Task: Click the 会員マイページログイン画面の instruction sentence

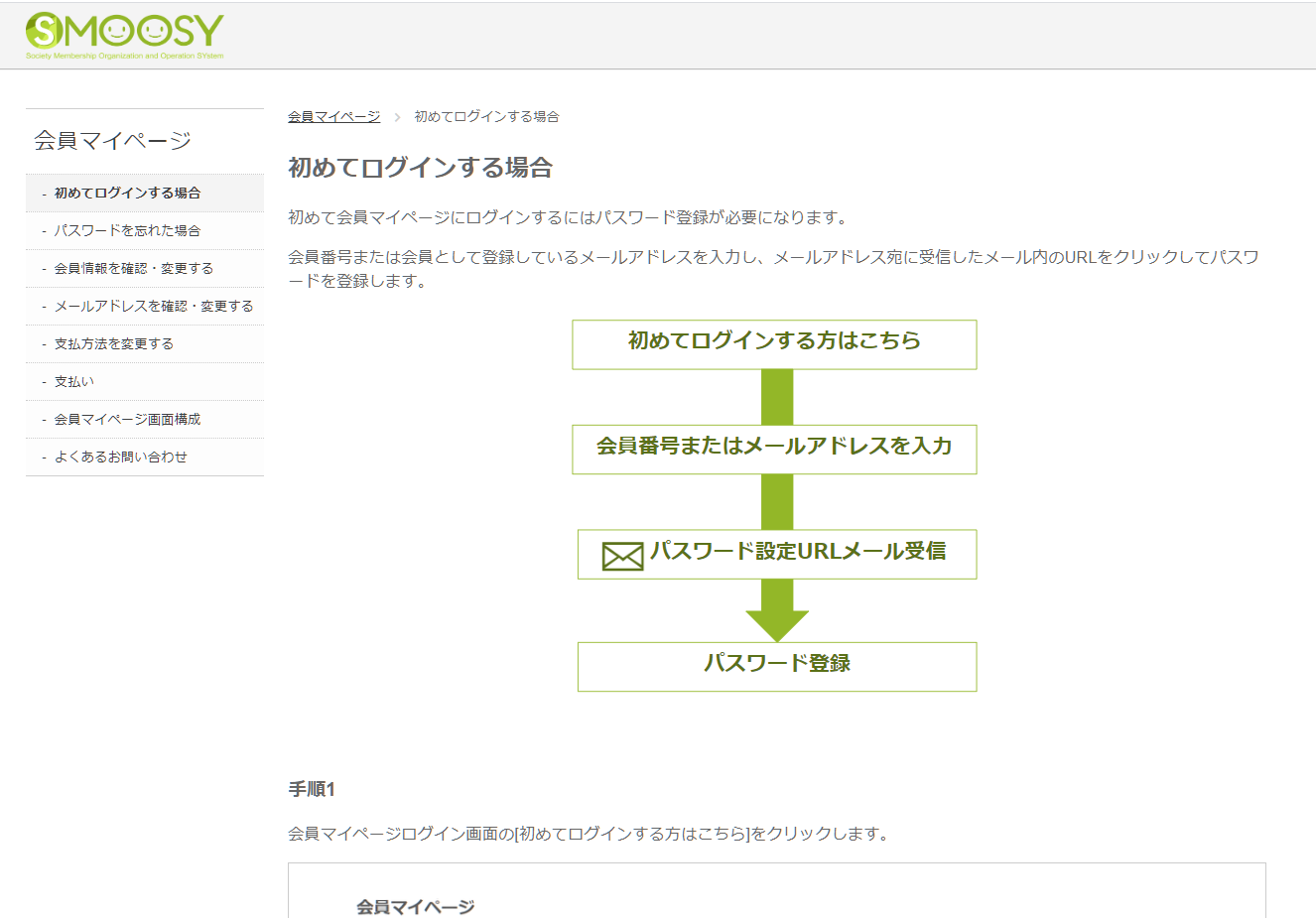Action: [589, 834]
